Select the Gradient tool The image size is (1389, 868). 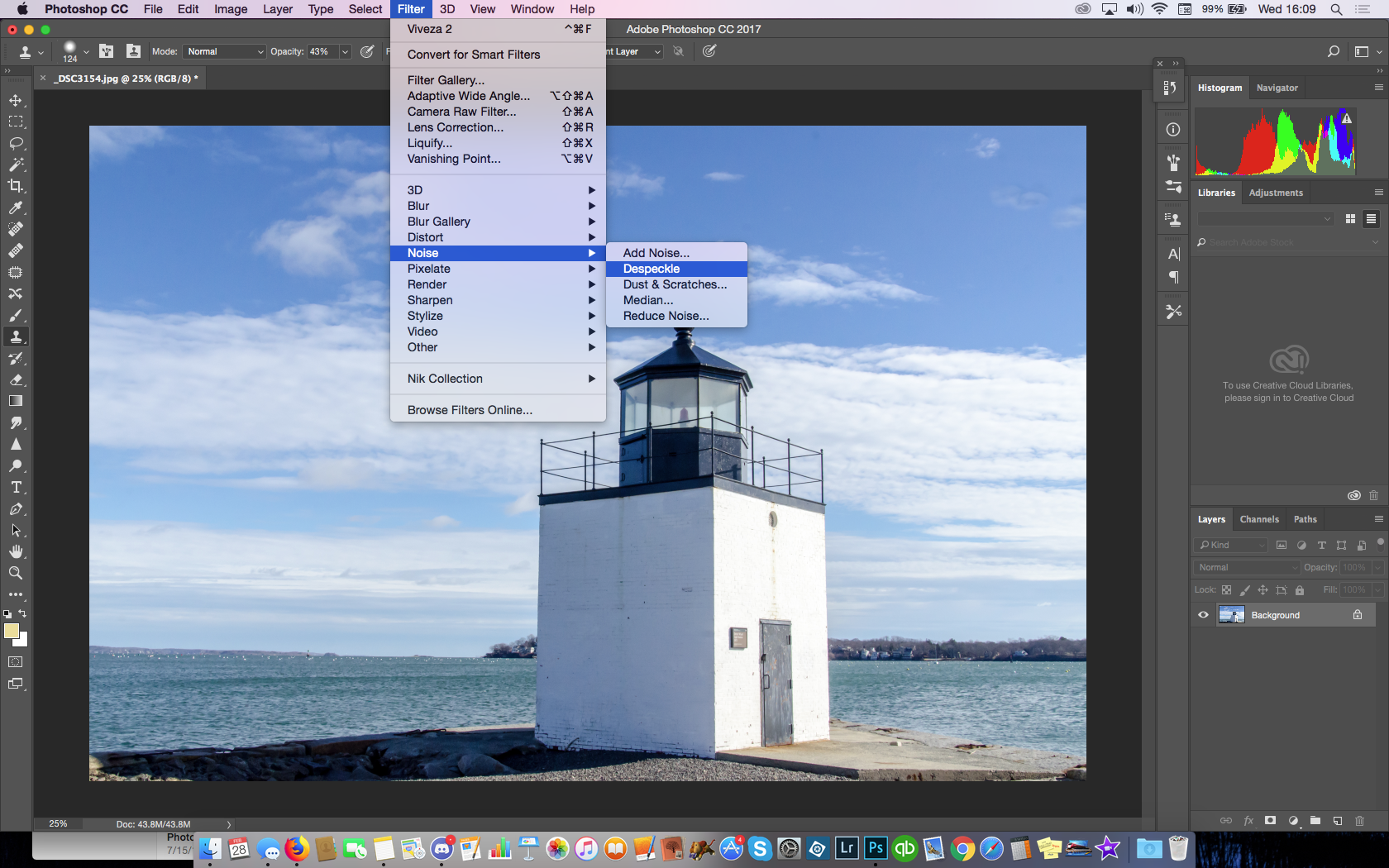(x=16, y=401)
